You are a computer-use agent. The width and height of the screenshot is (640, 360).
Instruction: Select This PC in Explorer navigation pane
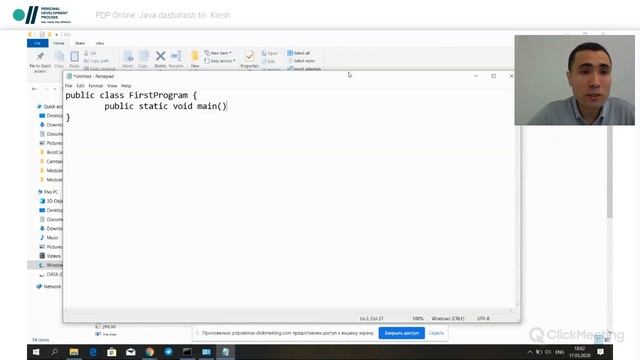coord(48,192)
